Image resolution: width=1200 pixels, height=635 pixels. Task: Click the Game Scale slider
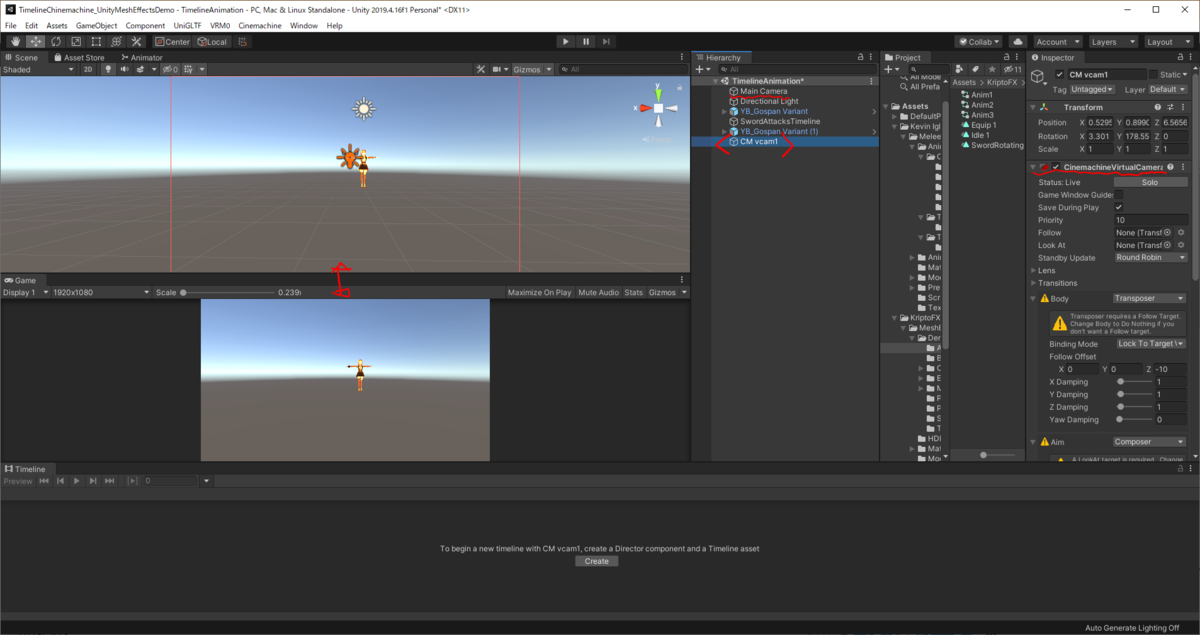tap(228, 293)
